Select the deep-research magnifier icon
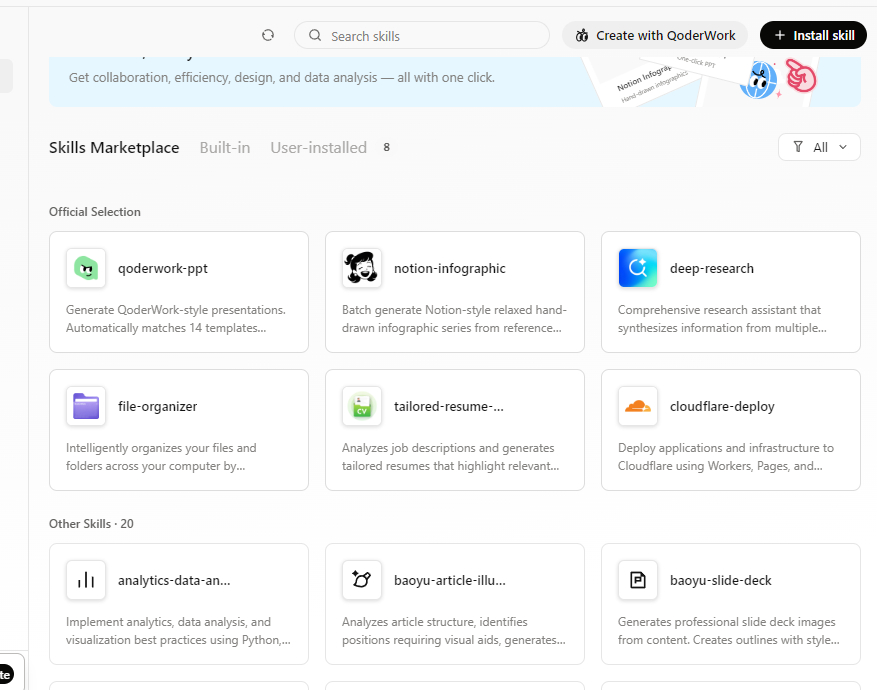877x690 pixels. tap(637, 268)
